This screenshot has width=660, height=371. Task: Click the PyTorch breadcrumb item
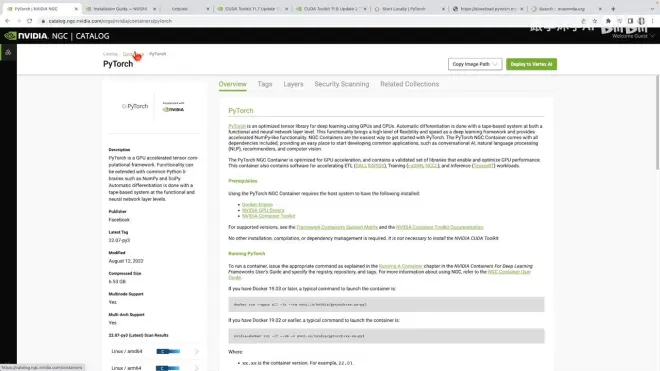(x=158, y=54)
